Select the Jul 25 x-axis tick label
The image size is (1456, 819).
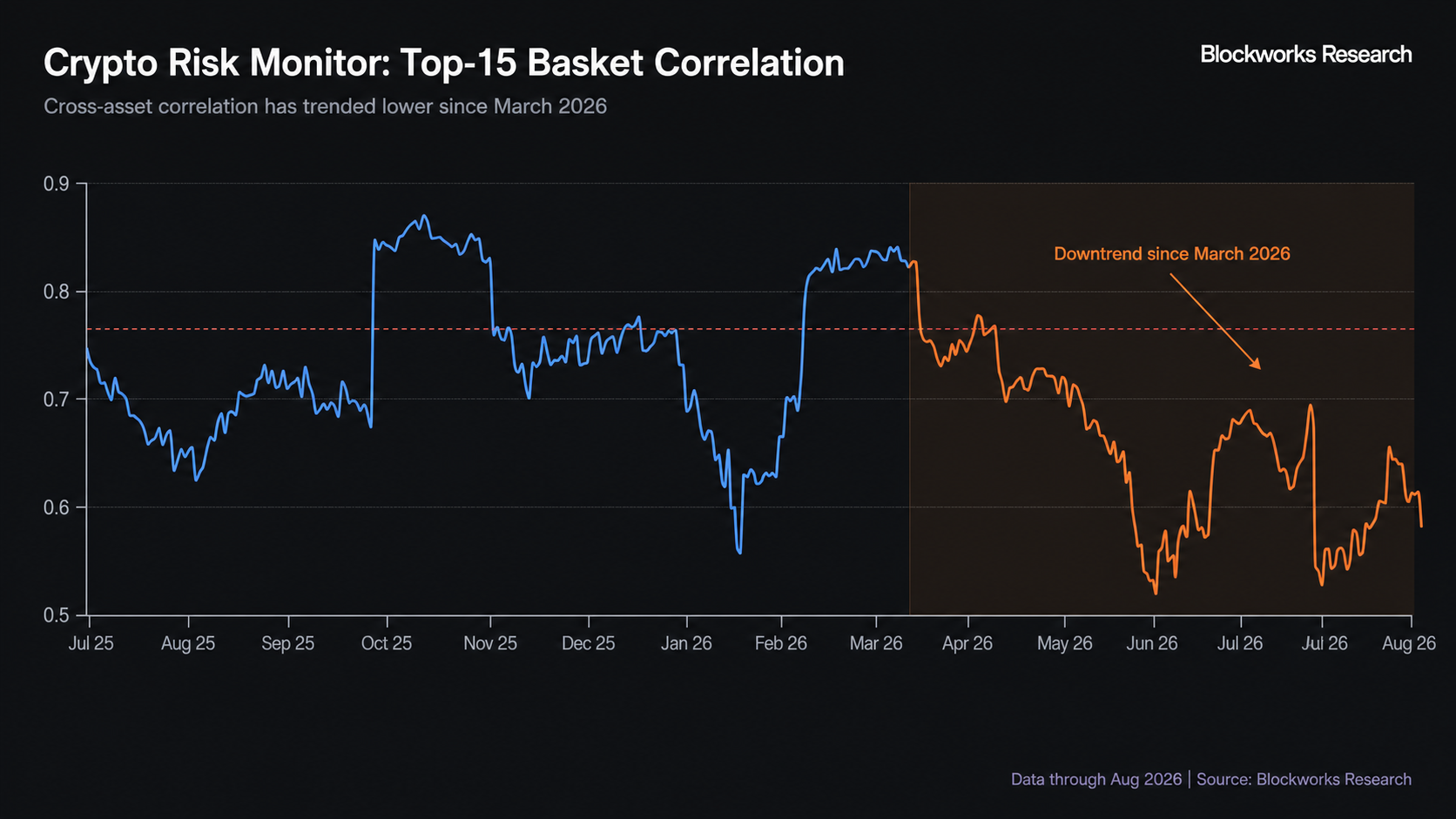91,643
